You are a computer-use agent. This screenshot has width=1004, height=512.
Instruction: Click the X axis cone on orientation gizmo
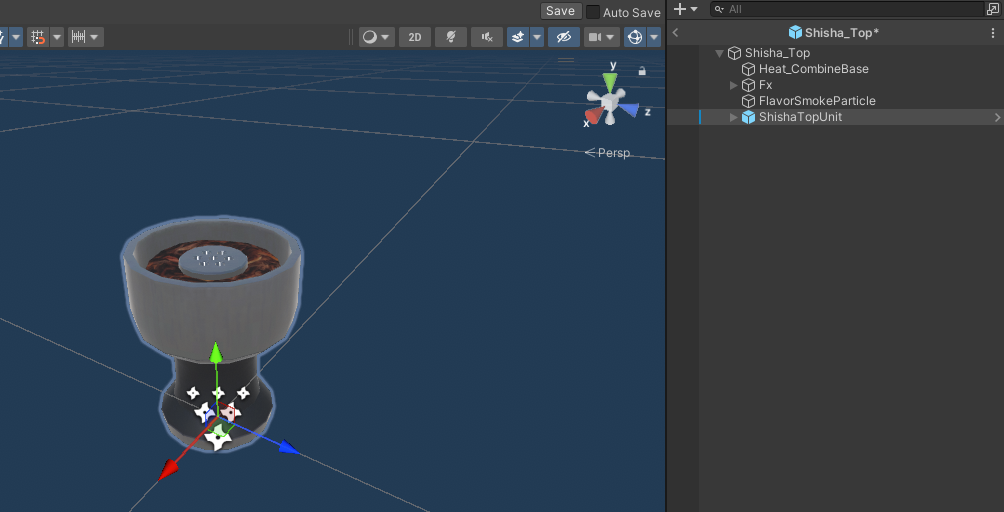595,115
